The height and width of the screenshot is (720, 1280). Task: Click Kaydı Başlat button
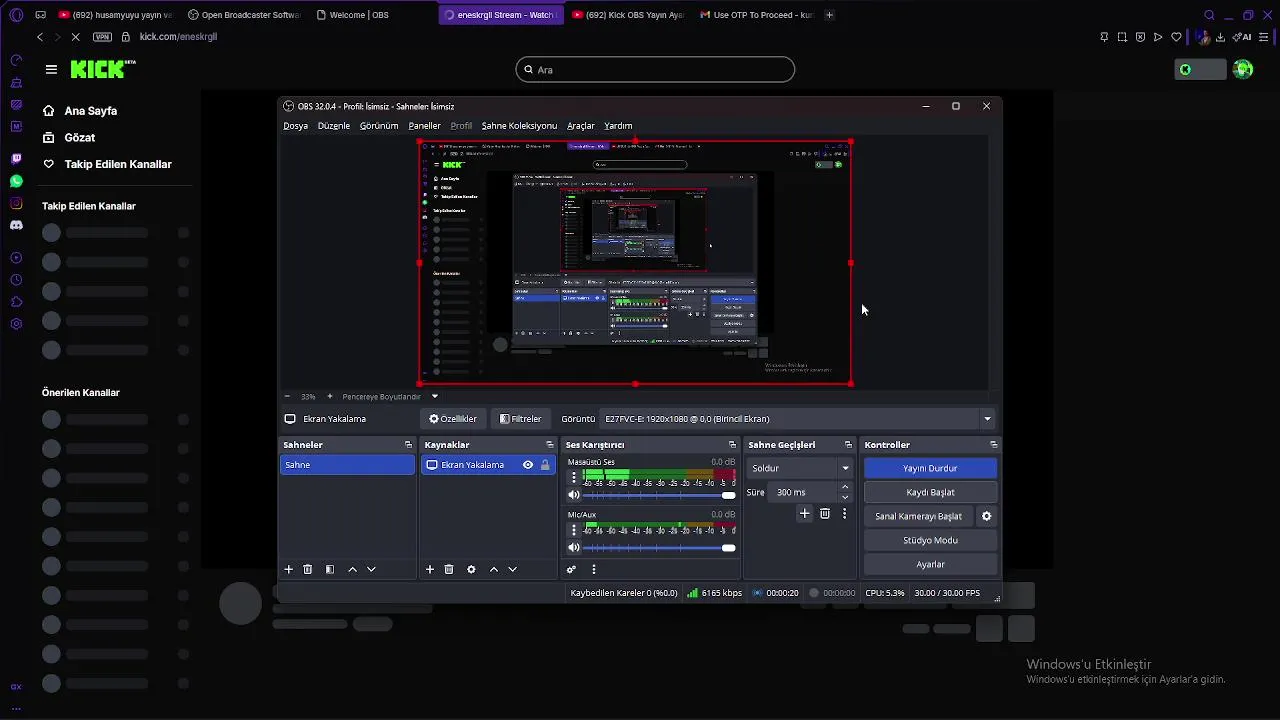pyautogui.click(x=930, y=492)
